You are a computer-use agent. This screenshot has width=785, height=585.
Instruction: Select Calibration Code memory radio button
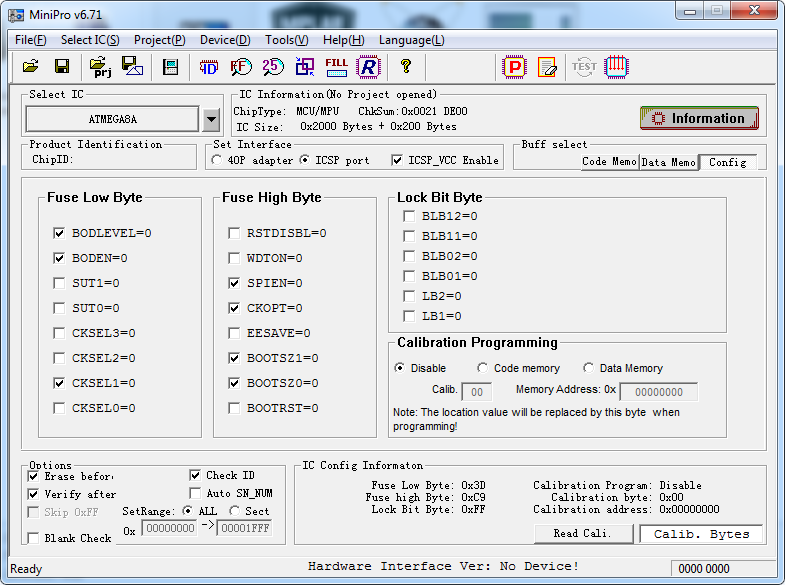482,368
